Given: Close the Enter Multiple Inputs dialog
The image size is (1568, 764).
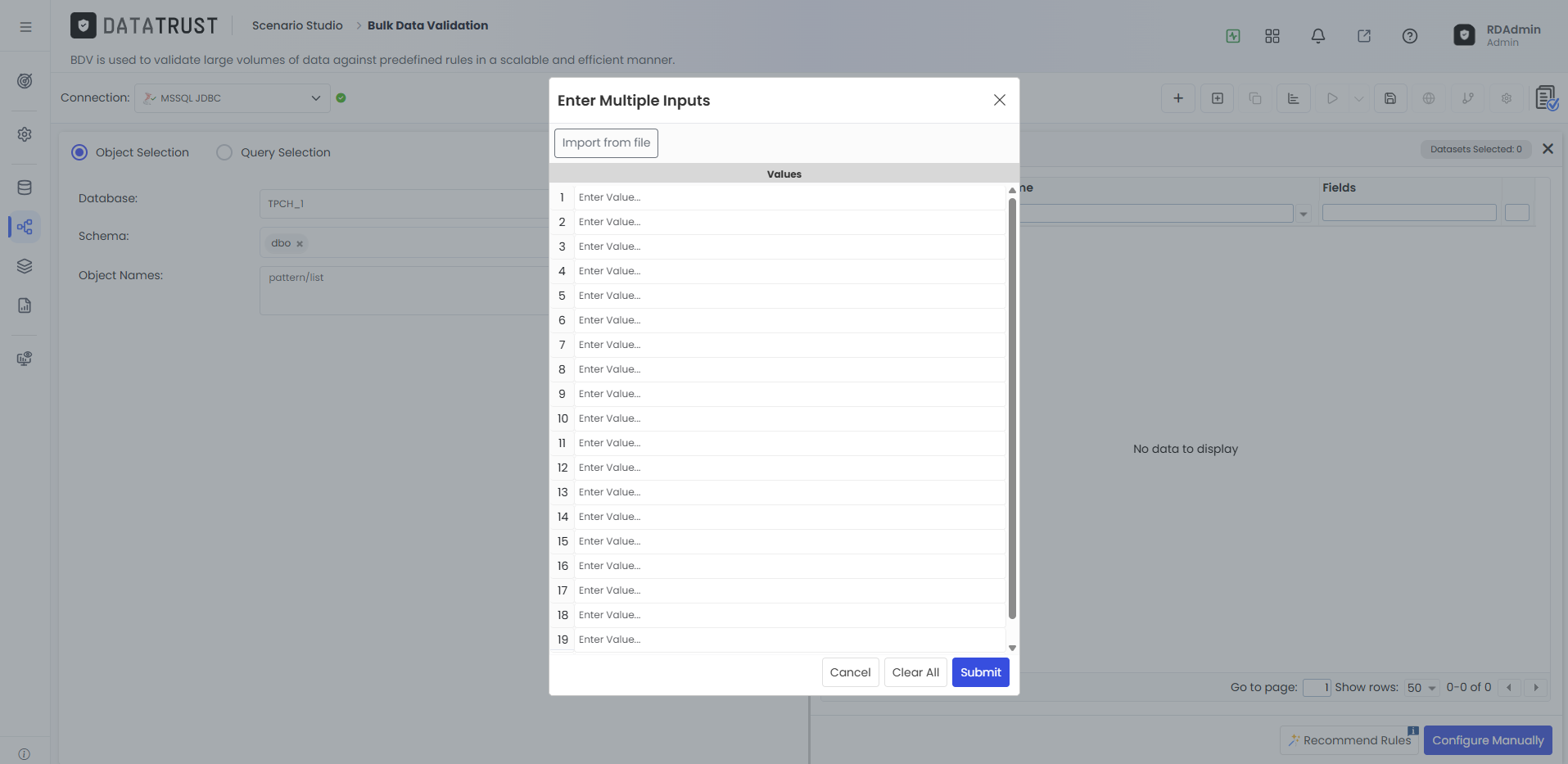Looking at the screenshot, I should [x=1000, y=100].
